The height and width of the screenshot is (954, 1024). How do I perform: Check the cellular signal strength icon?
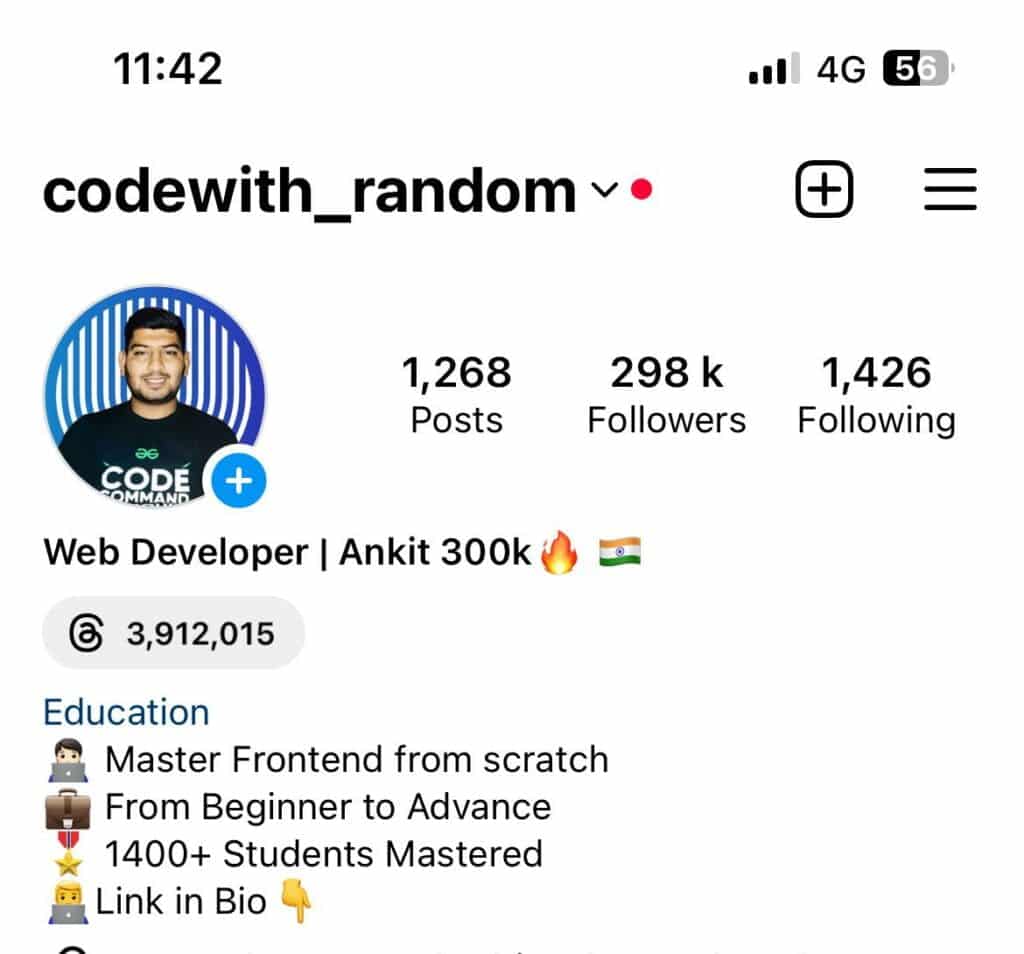click(x=774, y=69)
